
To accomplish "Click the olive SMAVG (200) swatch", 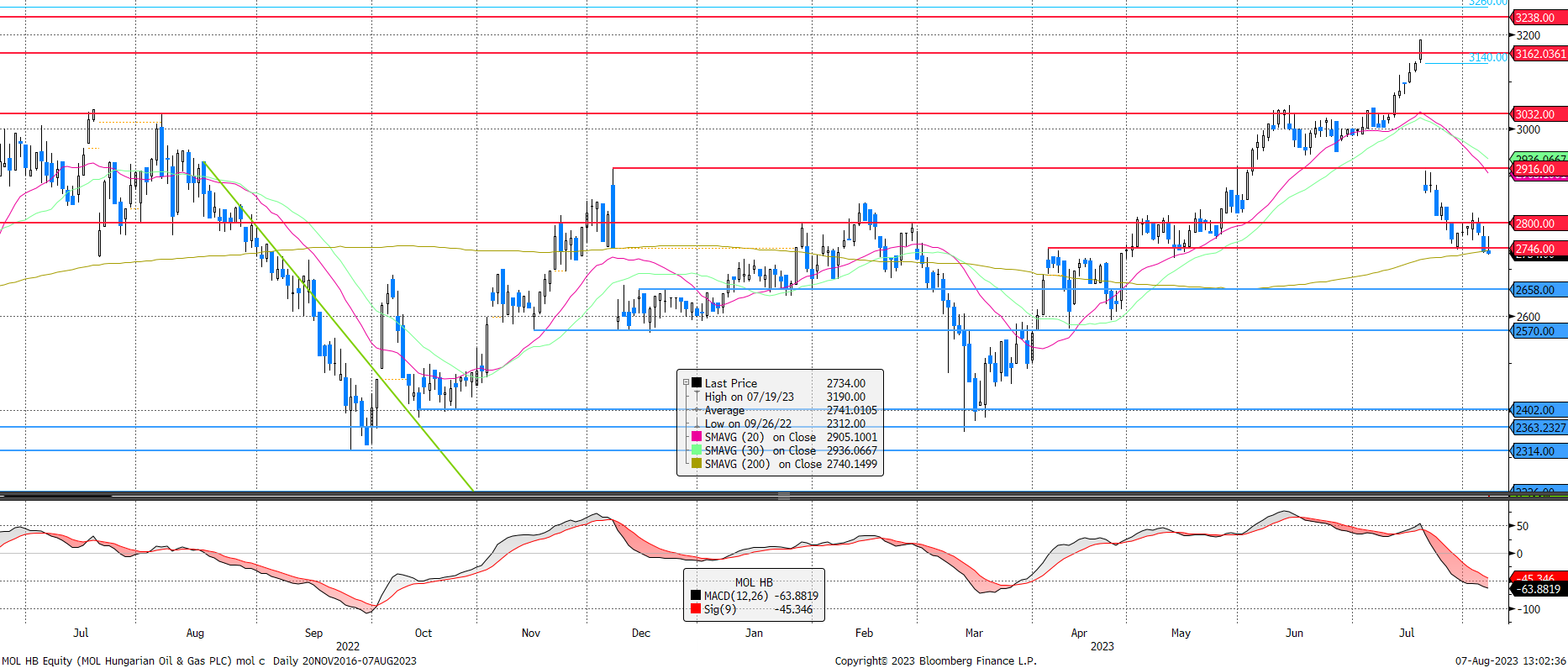I will (x=697, y=463).
